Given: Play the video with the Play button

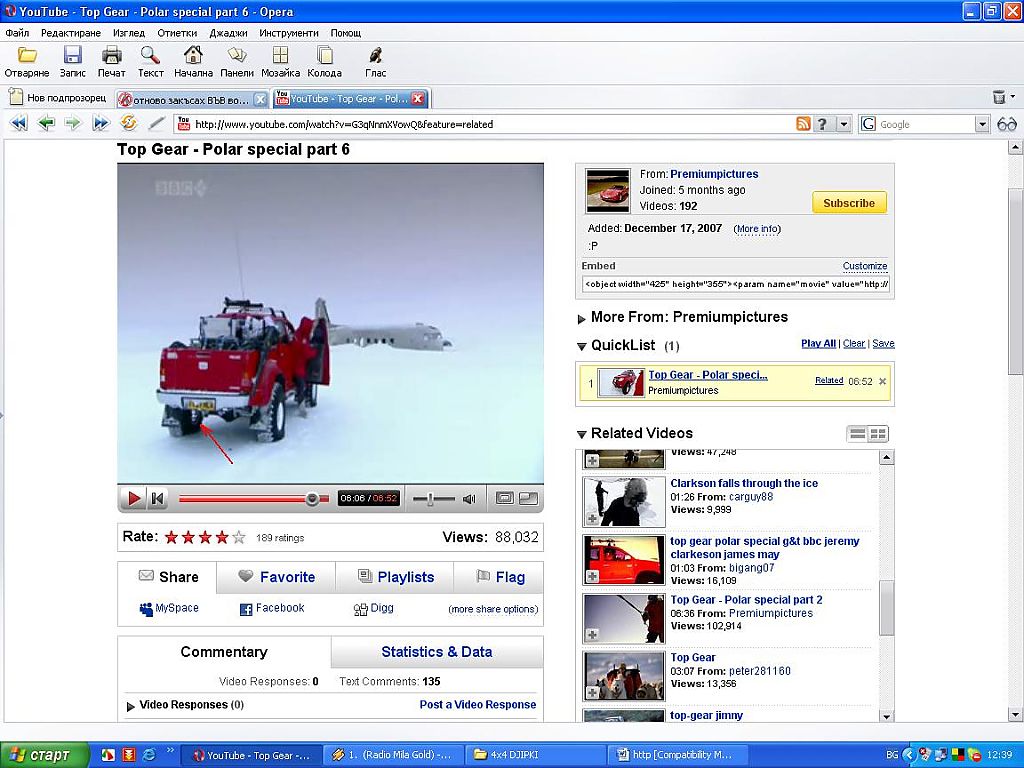Looking at the screenshot, I should coord(134,499).
